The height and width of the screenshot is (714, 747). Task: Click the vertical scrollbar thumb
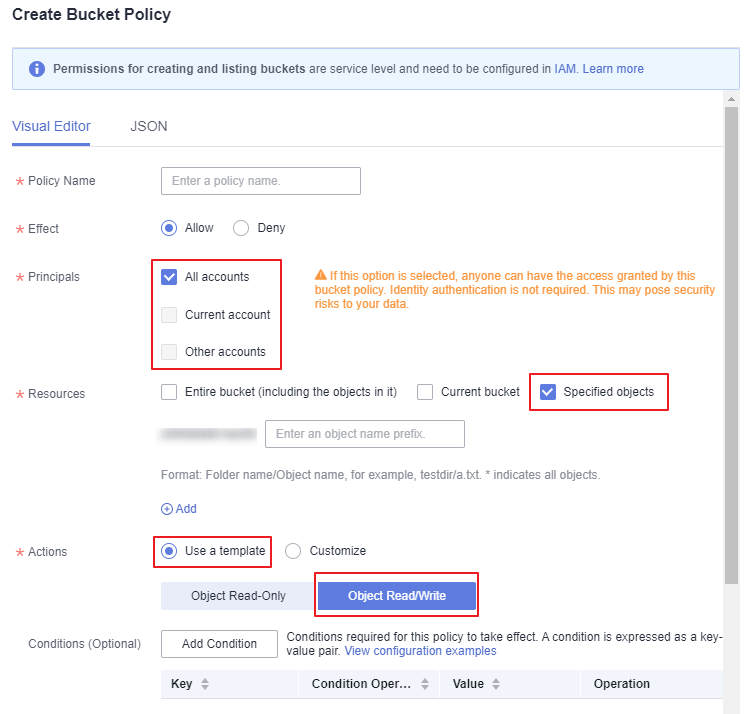point(731,345)
